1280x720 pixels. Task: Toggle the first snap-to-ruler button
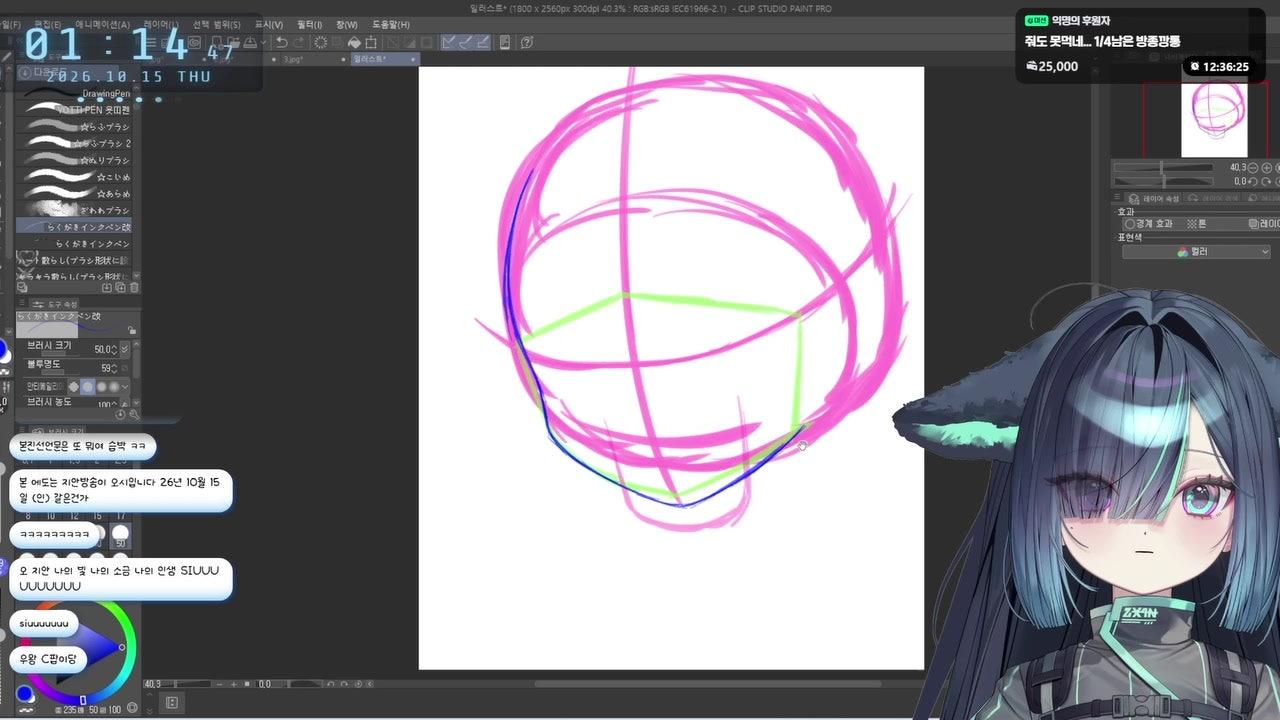(449, 42)
